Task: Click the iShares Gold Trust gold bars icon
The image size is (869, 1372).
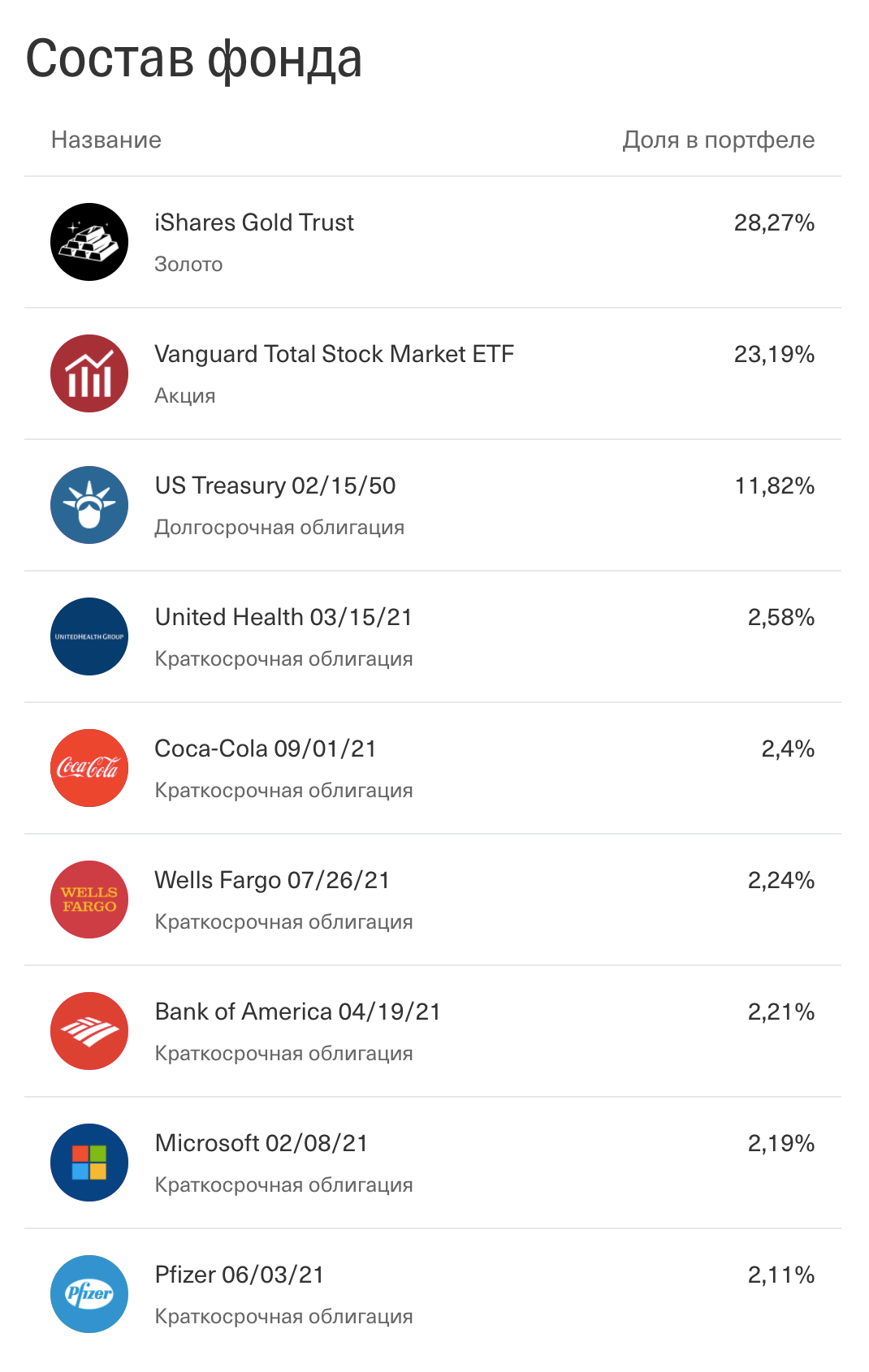Action: pos(89,242)
